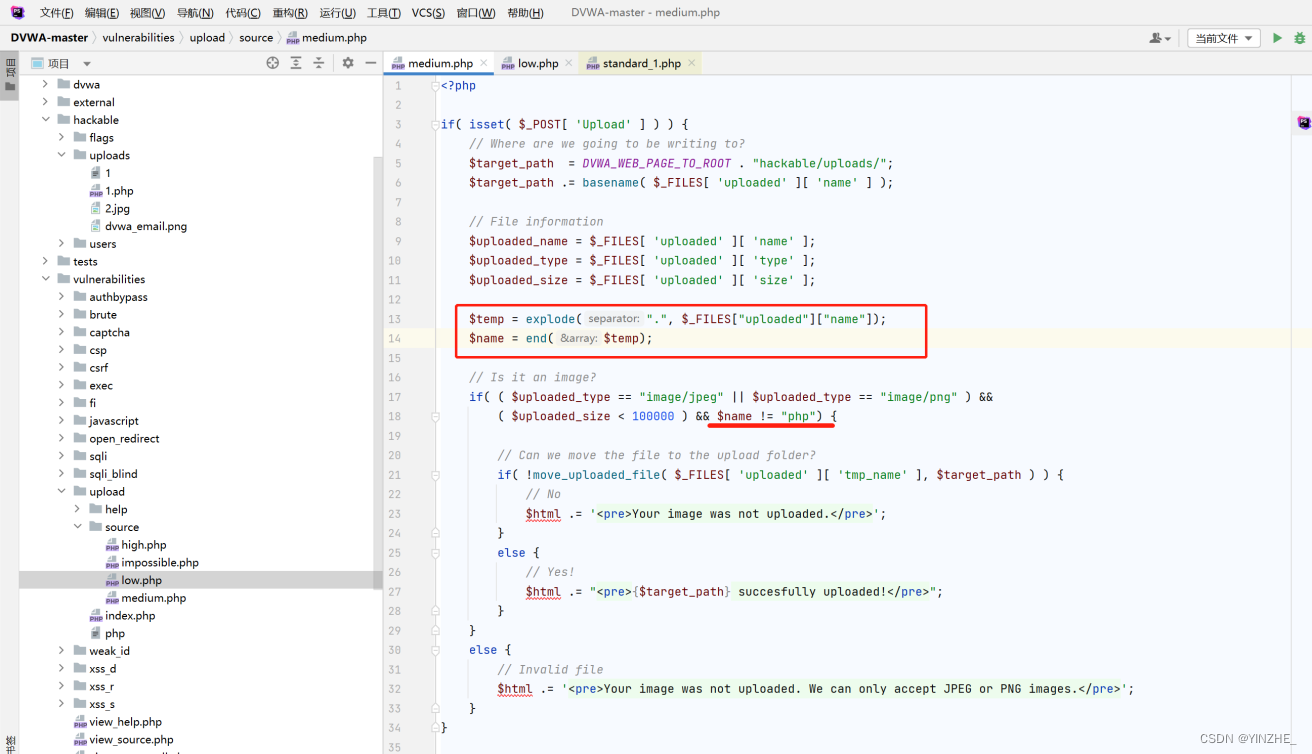Close the low.php editor tab
The image size is (1312, 754).
pyautogui.click(x=569, y=63)
